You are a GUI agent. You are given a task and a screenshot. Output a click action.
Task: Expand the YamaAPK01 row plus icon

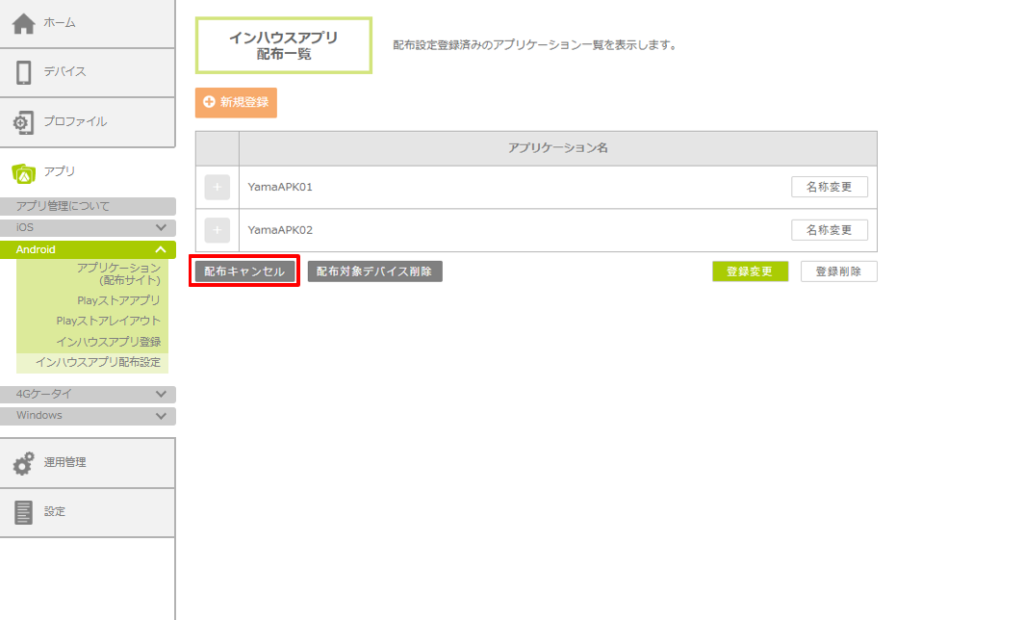tap(217, 187)
